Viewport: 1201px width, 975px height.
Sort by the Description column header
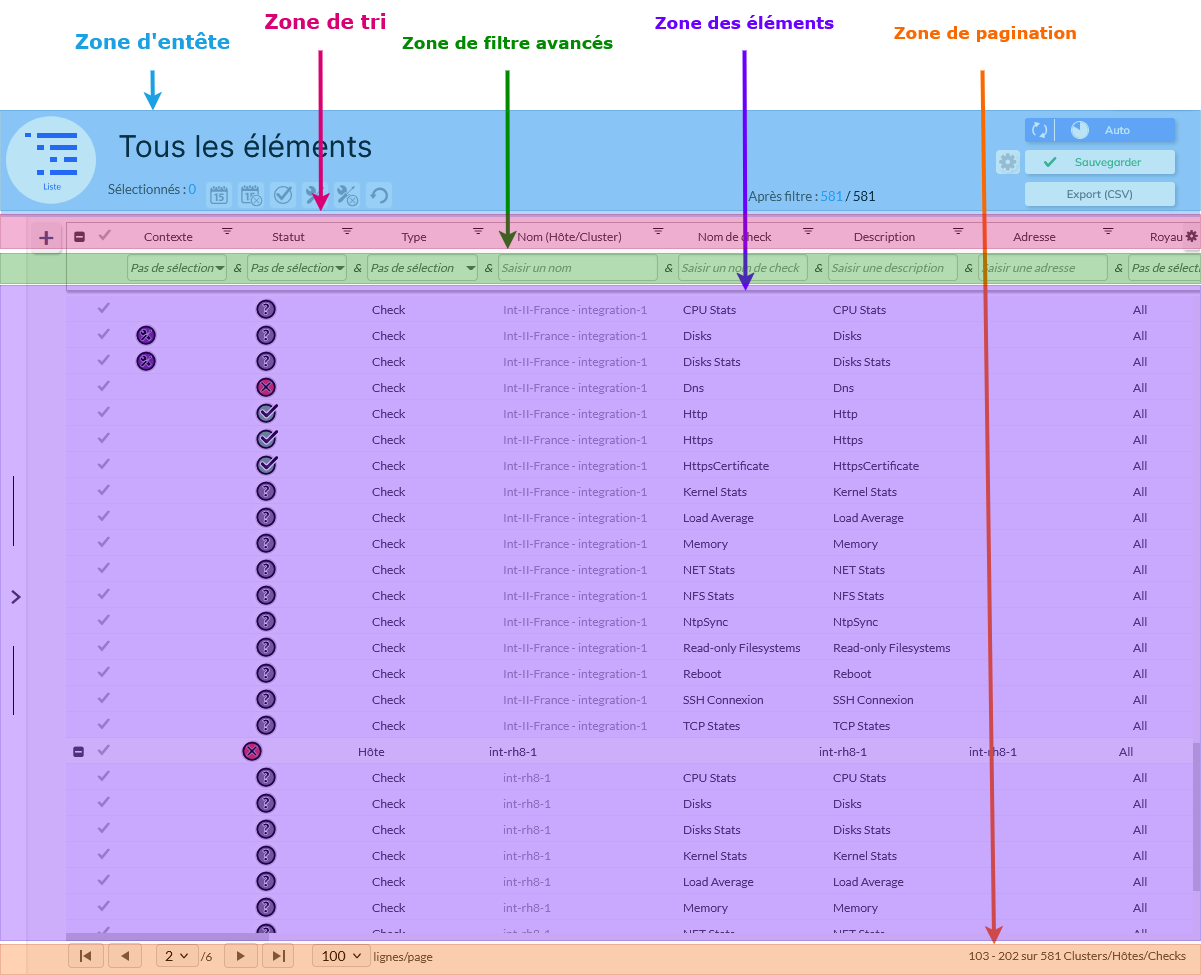click(x=884, y=237)
